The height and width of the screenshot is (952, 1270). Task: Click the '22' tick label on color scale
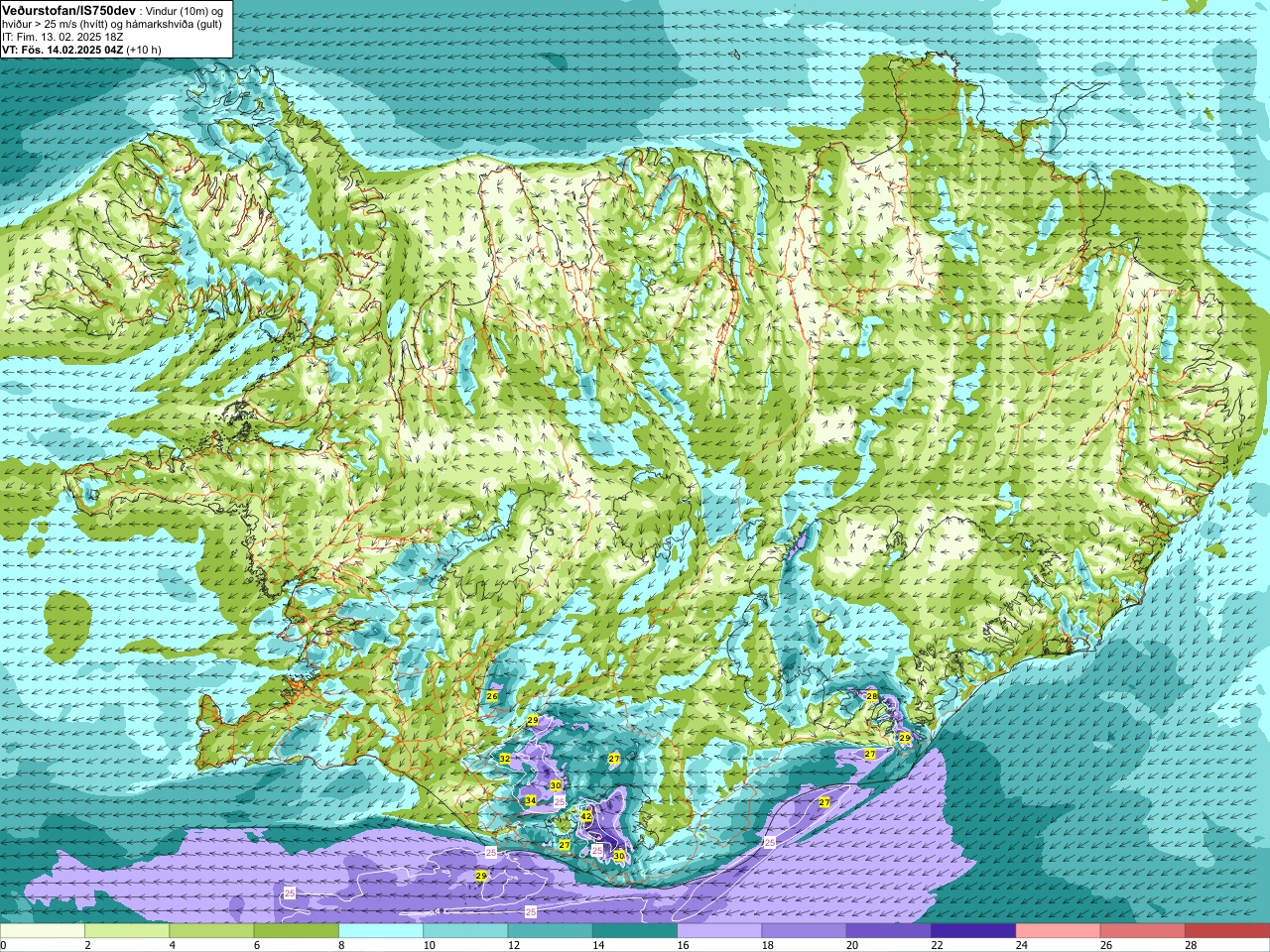pyautogui.click(x=936, y=946)
